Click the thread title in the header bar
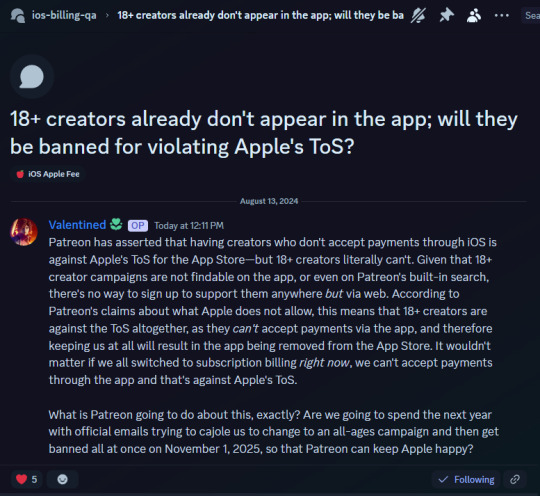The height and width of the screenshot is (496, 540). pos(260,16)
